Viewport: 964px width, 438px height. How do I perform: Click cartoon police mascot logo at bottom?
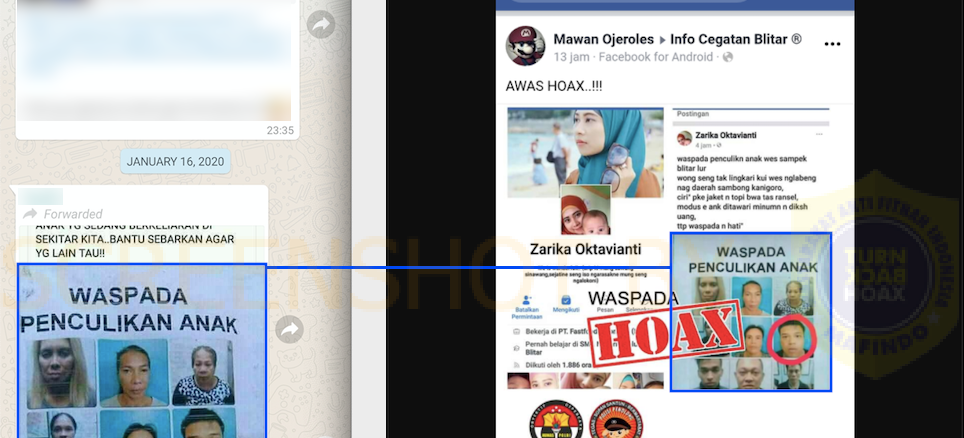coord(617,420)
